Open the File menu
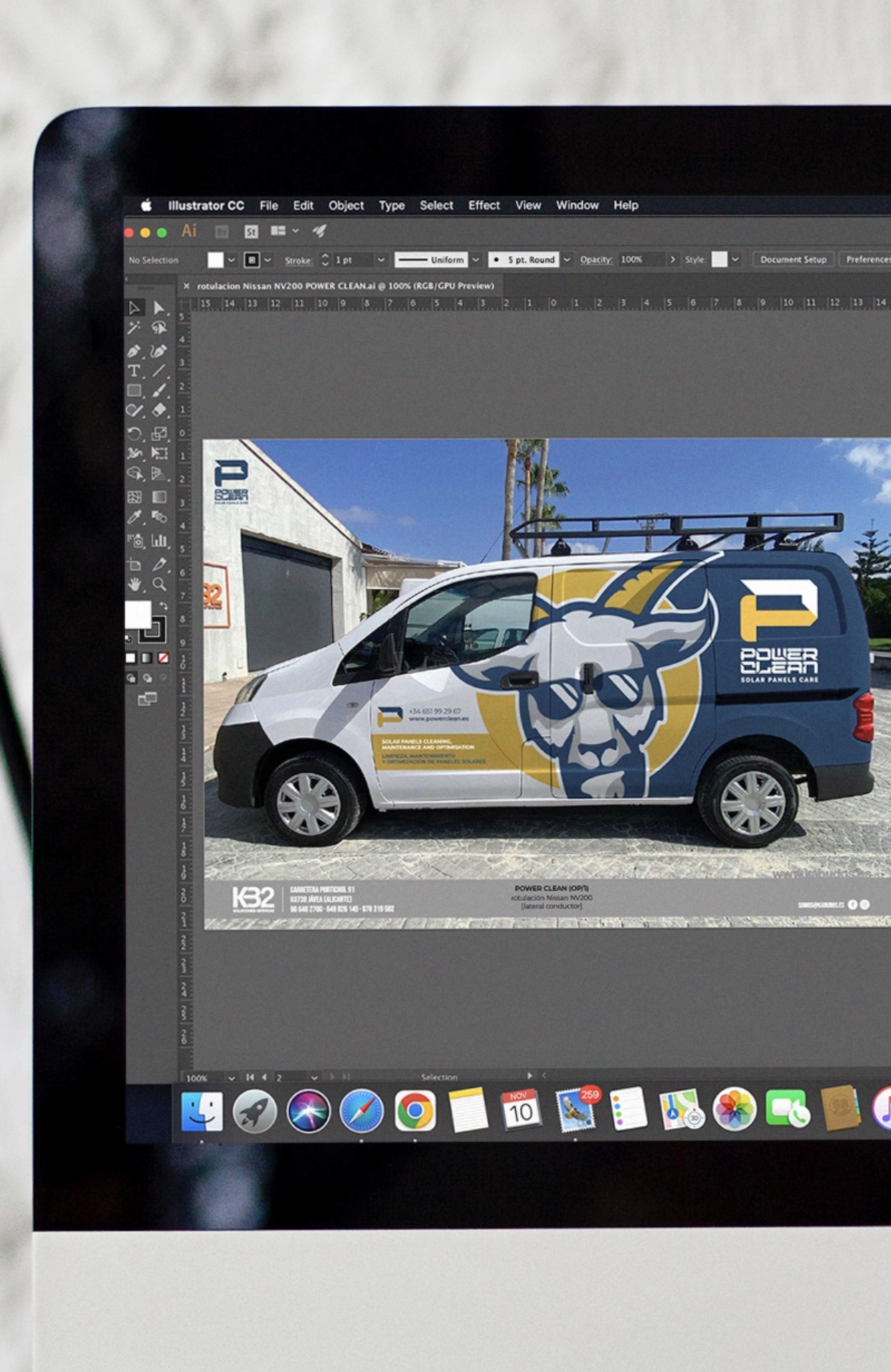The image size is (891, 1372). click(269, 205)
